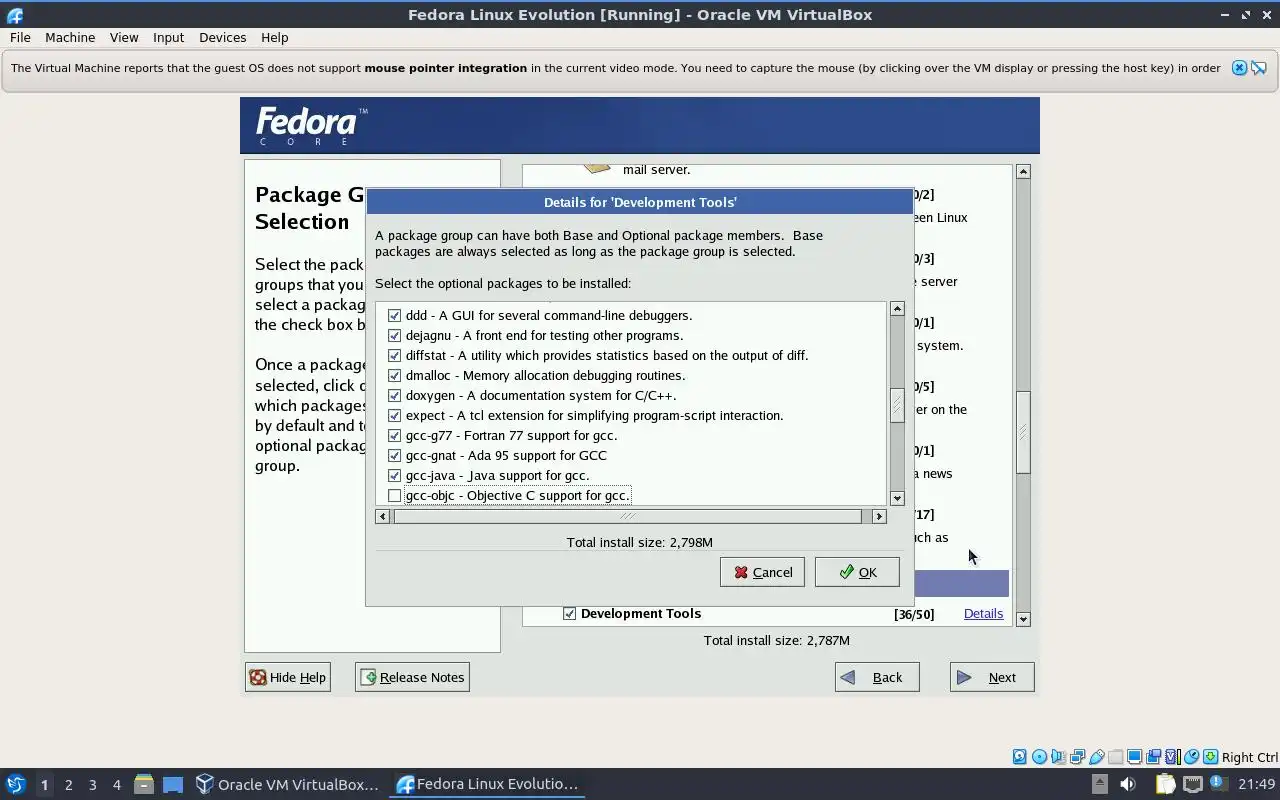This screenshot has height=800, width=1280.
Task: Click the Fedora Linux Evolution taskbar entry
Action: click(487, 785)
